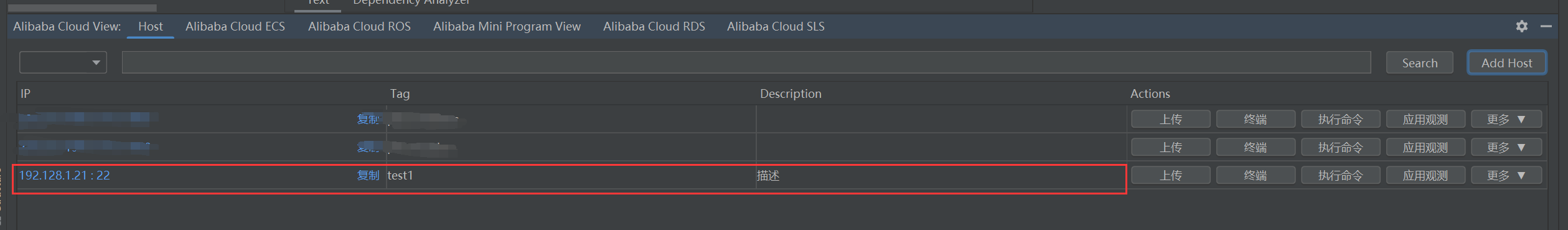Open the 192.128.1.21 : 22 host link
Screen dimensions: 1568x230
coord(65,176)
